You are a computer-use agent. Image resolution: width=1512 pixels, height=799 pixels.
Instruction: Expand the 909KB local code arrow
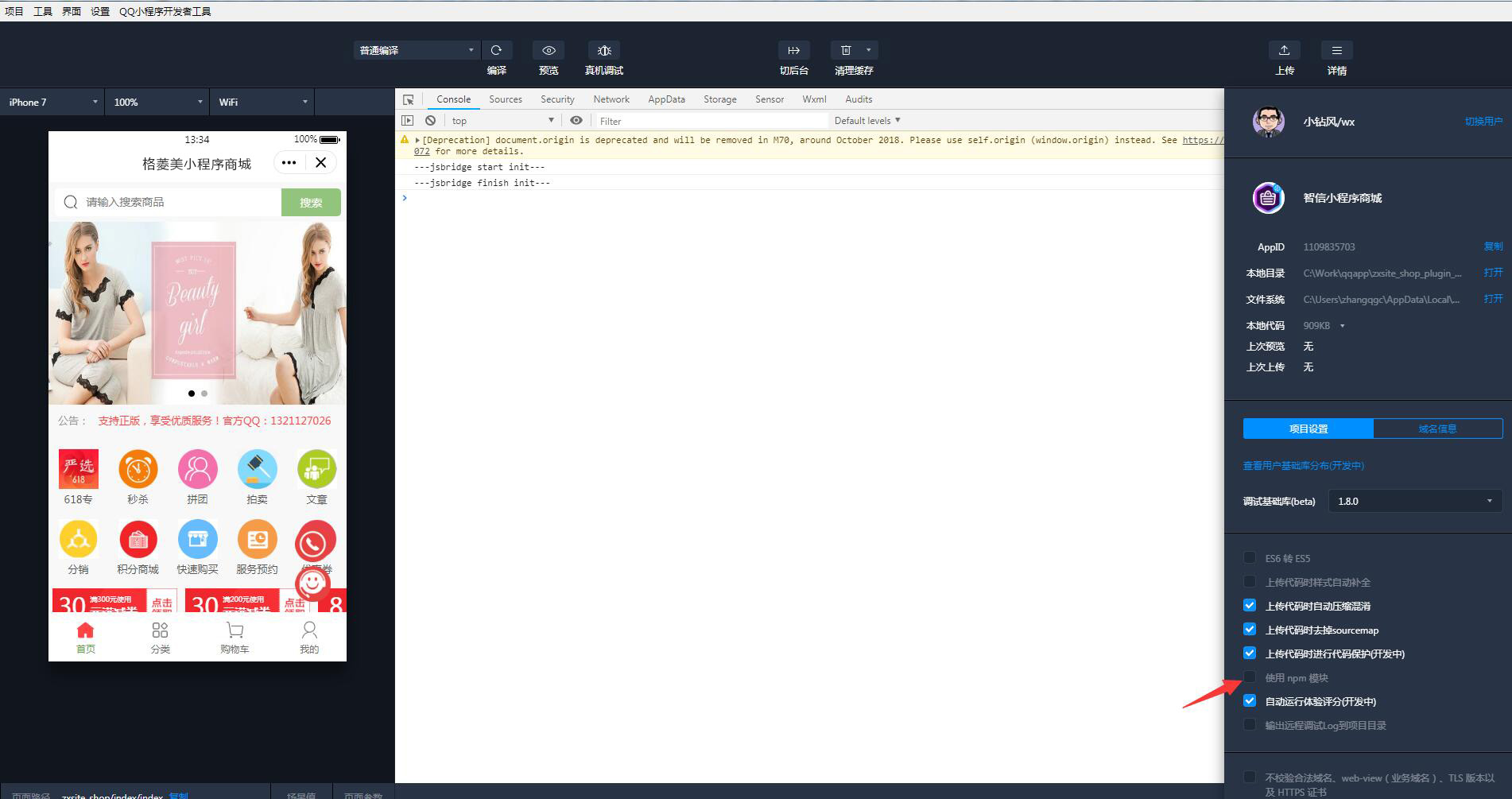(1342, 326)
